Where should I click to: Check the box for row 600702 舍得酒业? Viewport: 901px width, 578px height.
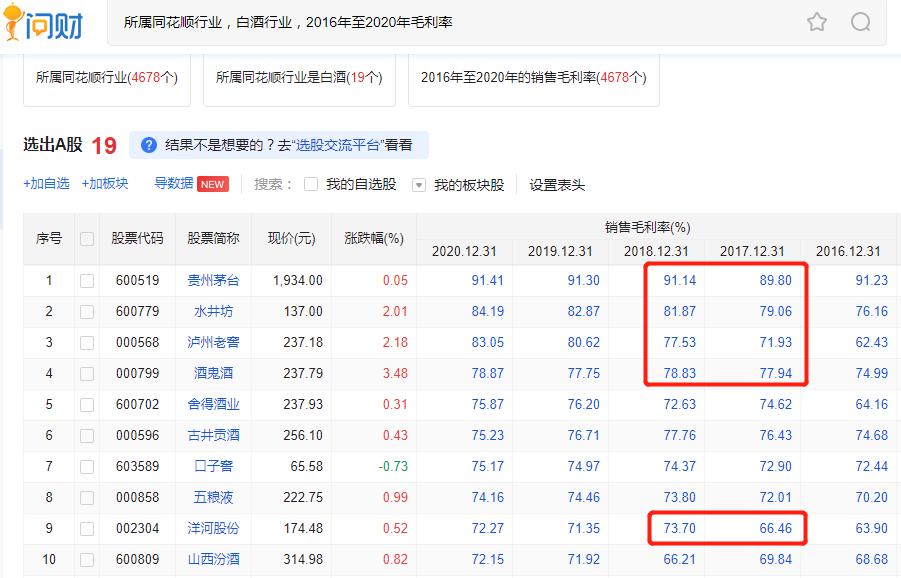tap(87, 404)
